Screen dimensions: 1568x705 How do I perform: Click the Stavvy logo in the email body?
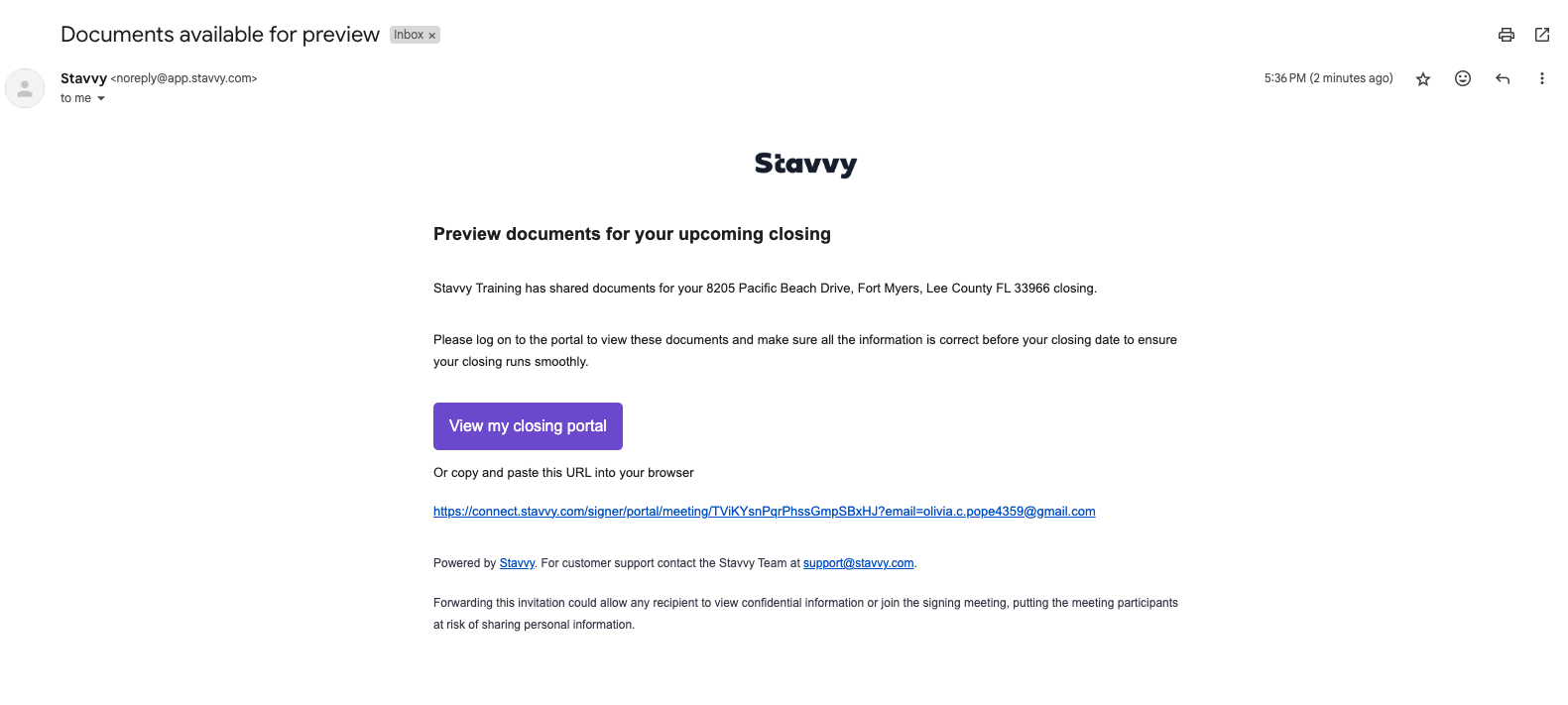pos(805,164)
